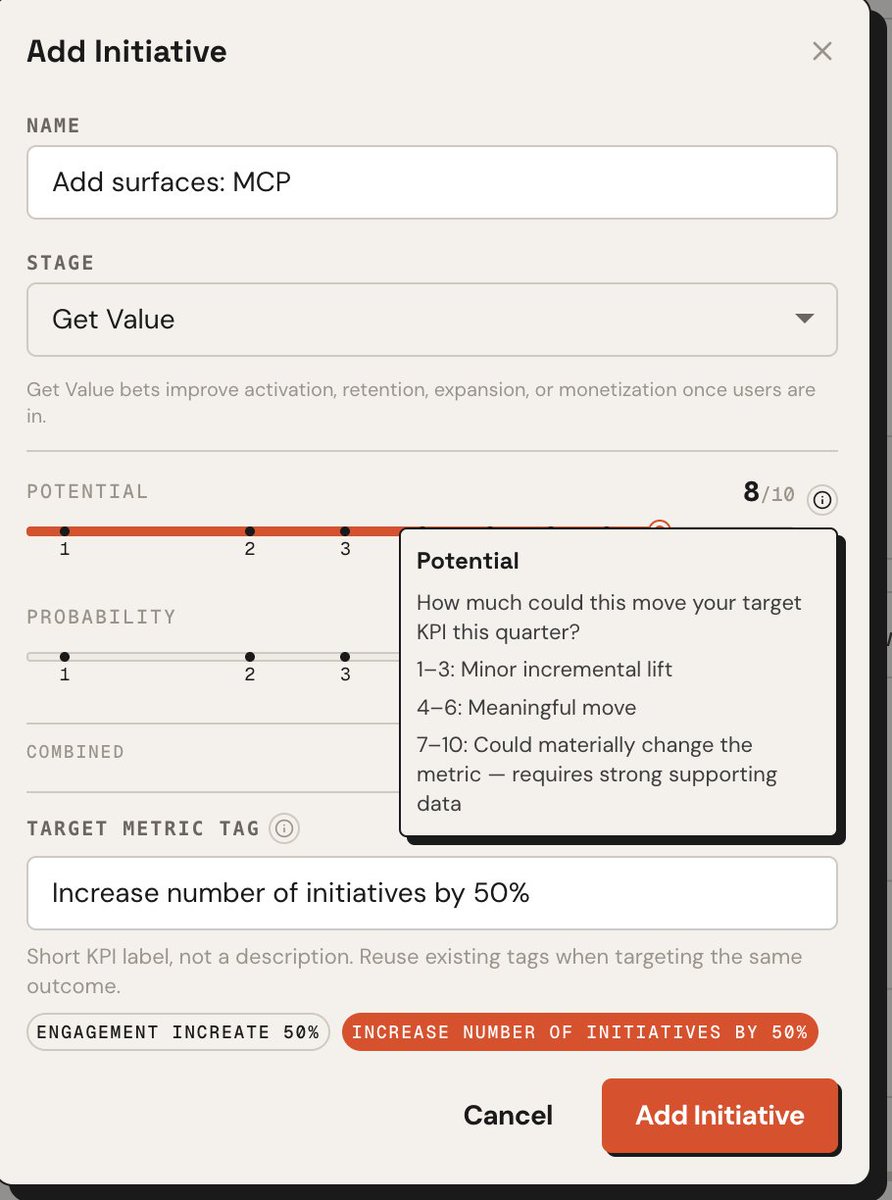The image size is (892, 1200).
Task: Click the Potential slider handle
Action: click(x=659, y=528)
